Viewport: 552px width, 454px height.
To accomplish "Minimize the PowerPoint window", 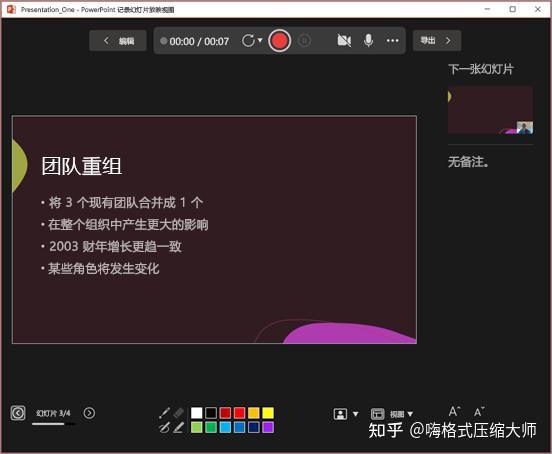I will coord(487,9).
